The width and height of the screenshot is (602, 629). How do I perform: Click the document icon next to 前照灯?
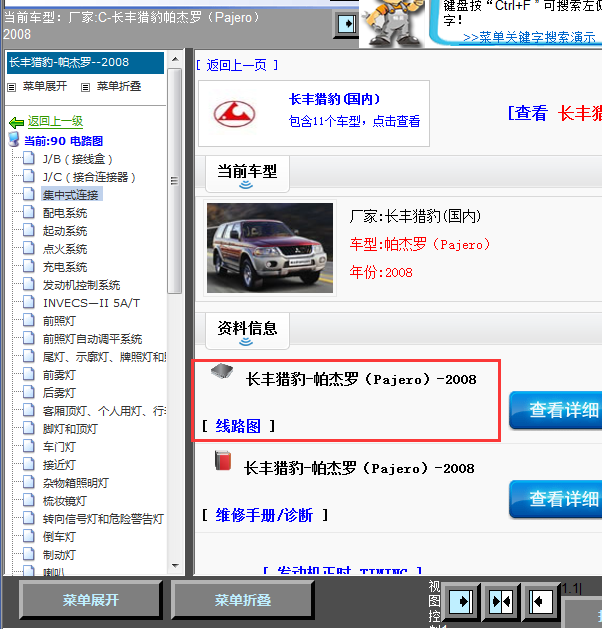28,320
